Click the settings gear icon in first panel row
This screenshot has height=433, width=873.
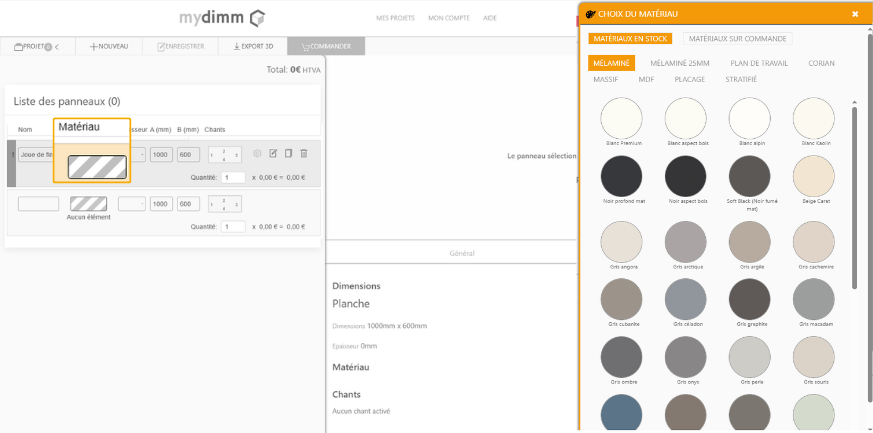[257, 153]
